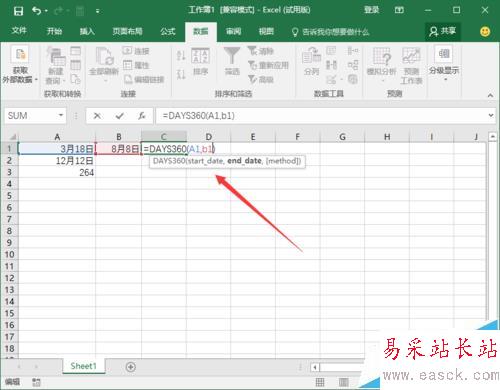Click 清除 Clear filter button
This screenshot has height=390, width=500.
pos(261,51)
